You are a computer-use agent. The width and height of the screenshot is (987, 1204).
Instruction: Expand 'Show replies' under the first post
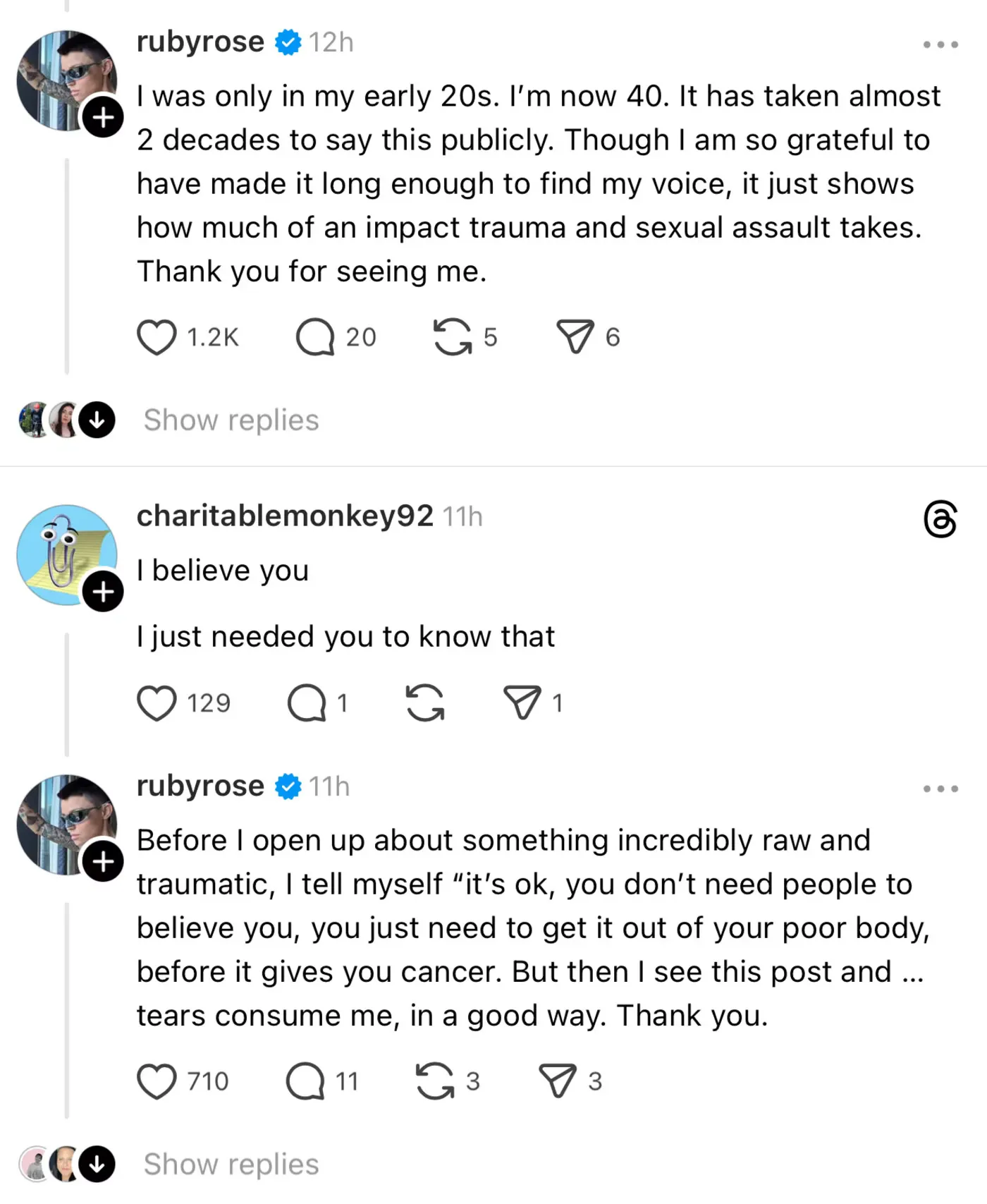(231, 420)
